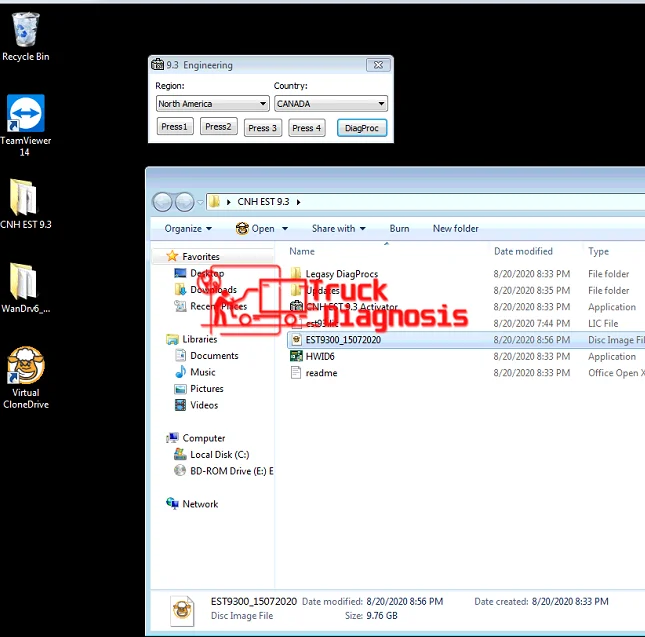Click Computer icon in navigation pane

pyautogui.click(x=172, y=438)
